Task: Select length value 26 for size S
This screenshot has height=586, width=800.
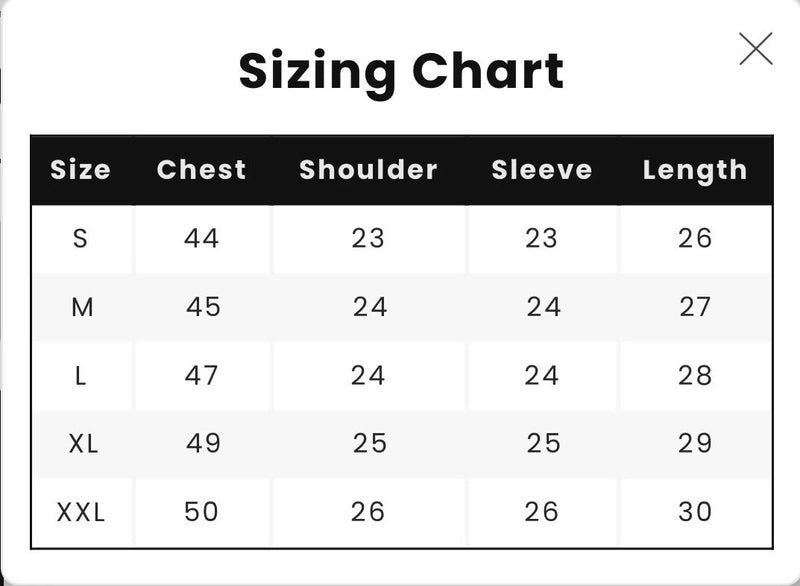Action: pyautogui.click(x=695, y=238)
